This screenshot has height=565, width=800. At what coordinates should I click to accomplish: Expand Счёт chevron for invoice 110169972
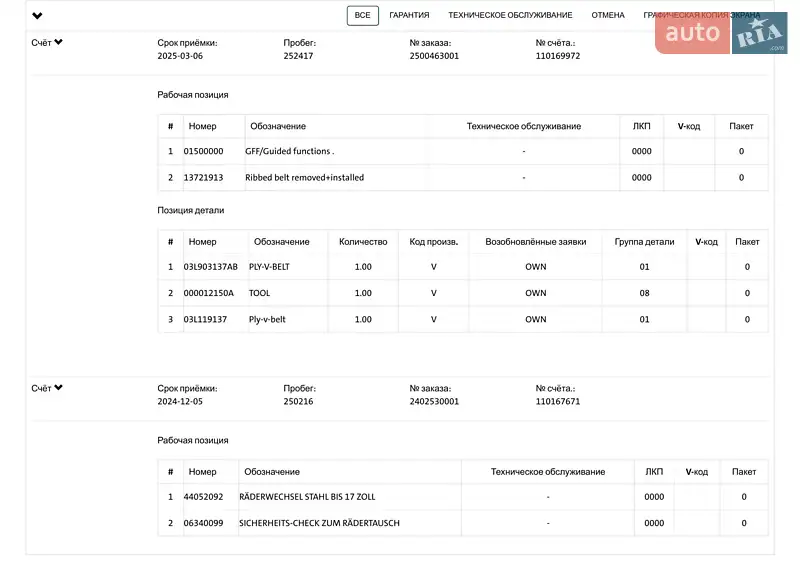(x=58, y=42)
